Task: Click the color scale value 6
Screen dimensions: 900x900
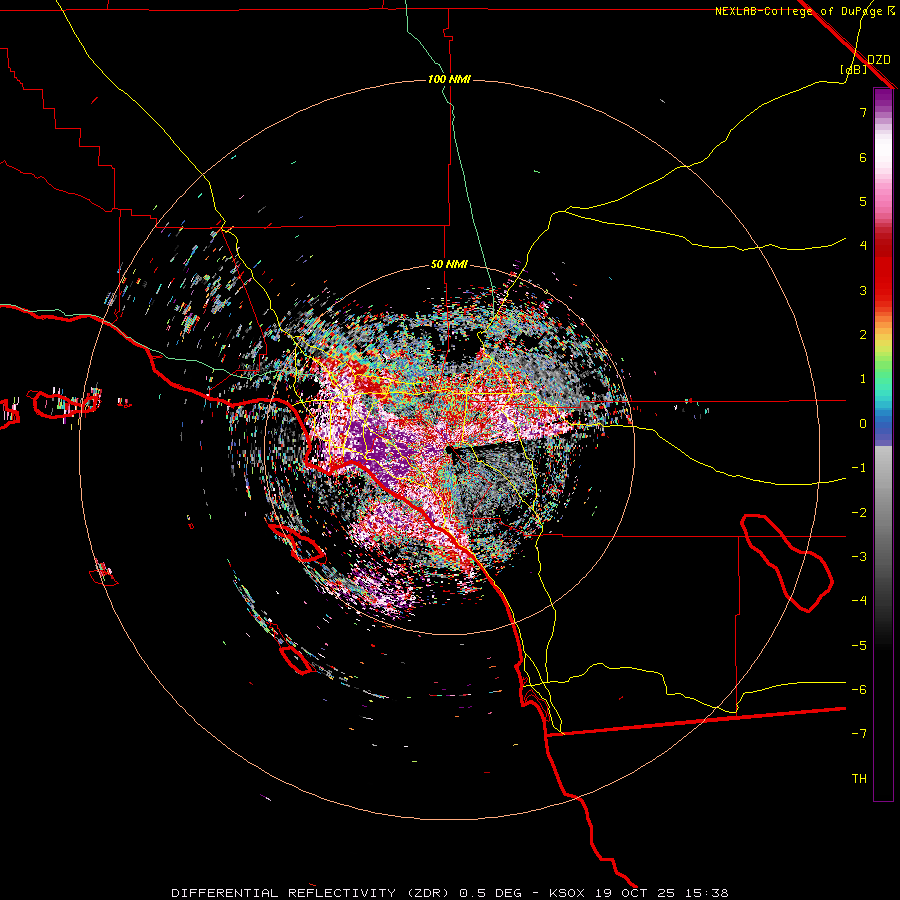Action: coord(863,157)
